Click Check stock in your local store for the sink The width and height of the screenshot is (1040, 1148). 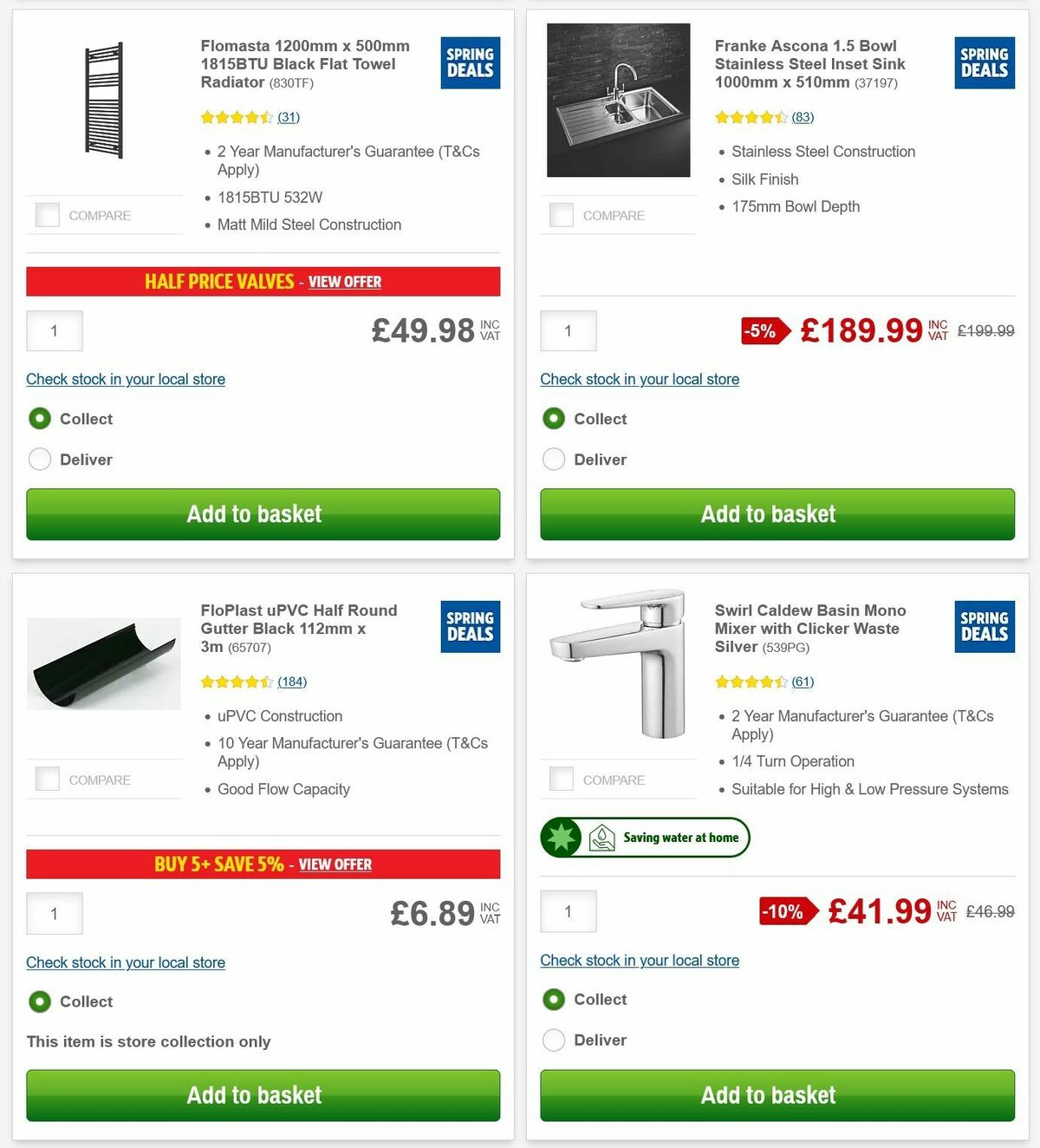point(640,379)
